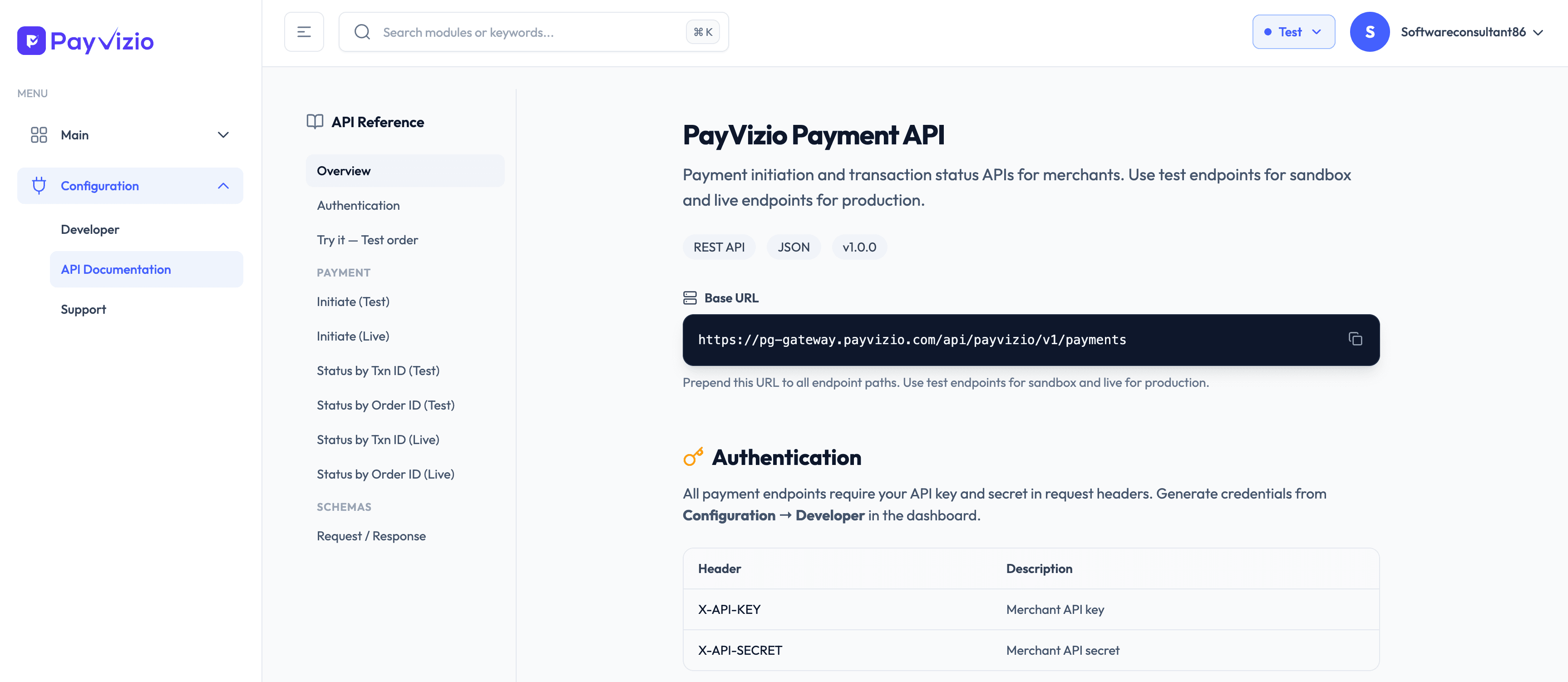Toggle the sidebar collapse icon

[x=304, y=31]
